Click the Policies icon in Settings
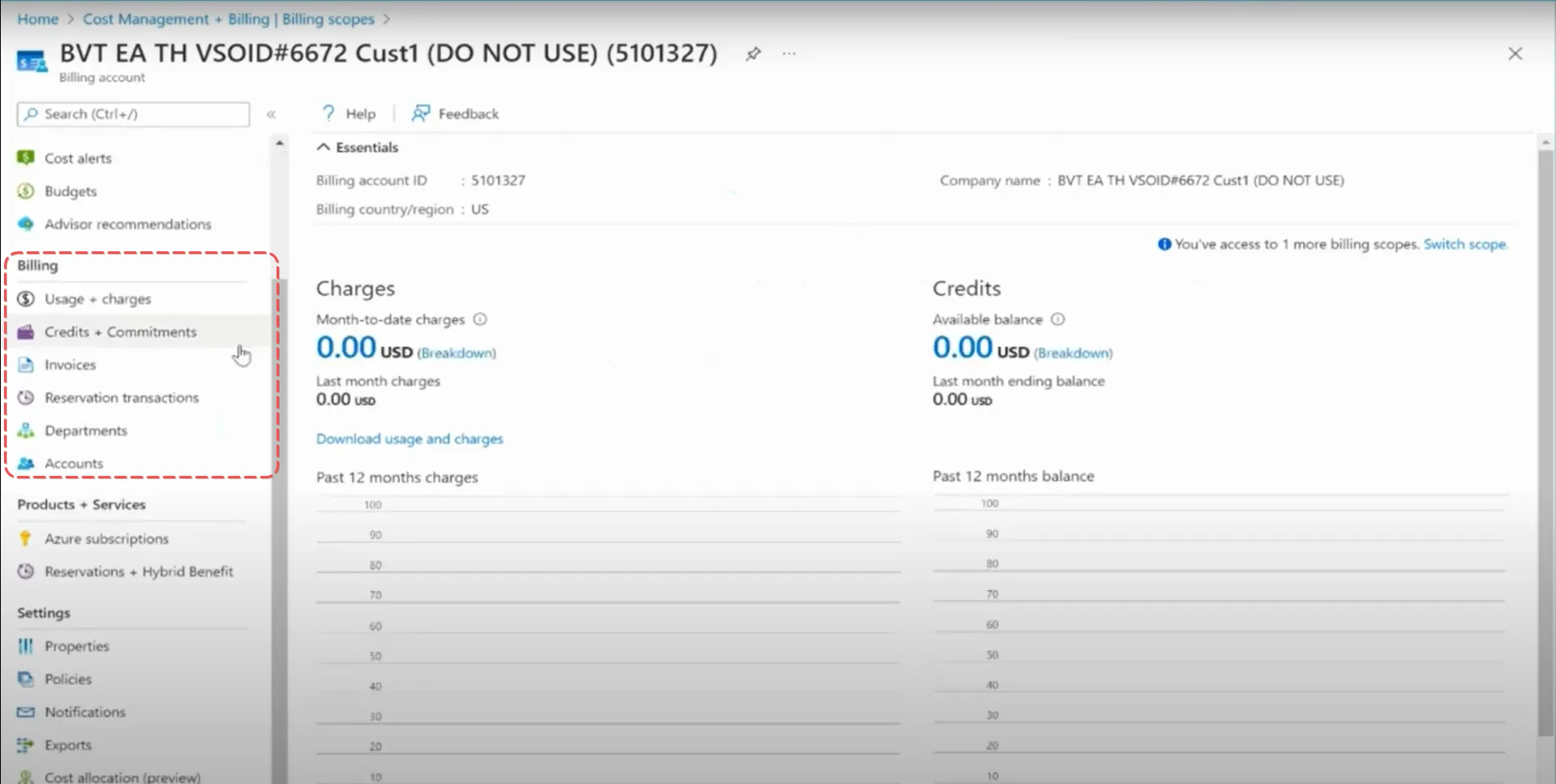The width and height of the screenshot is (1556, 784). click(x=26, y=679)
